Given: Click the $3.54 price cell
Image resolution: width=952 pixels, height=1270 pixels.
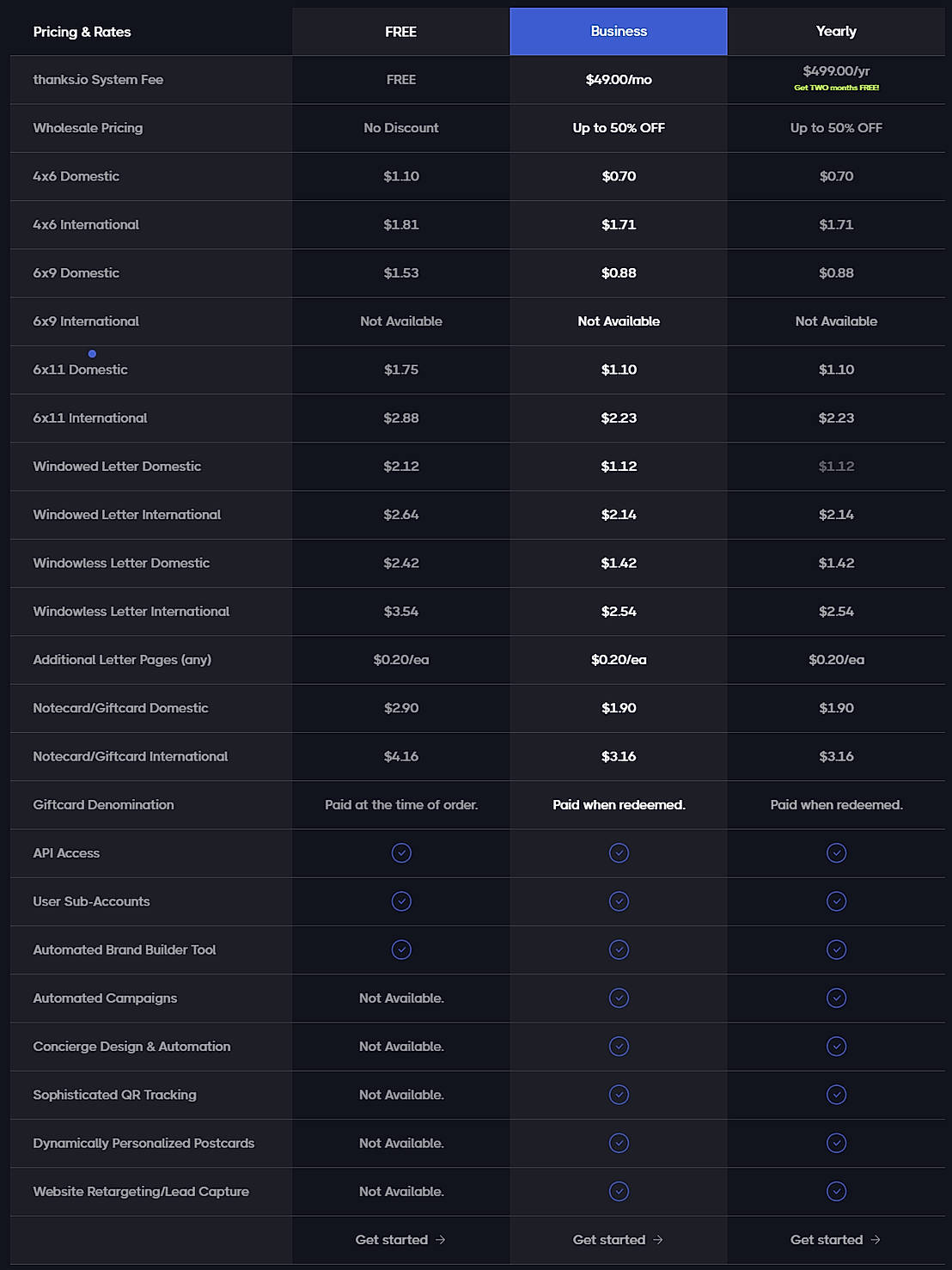Looking at the screenshot, I should pyautogui.click(x=401, y=612).
